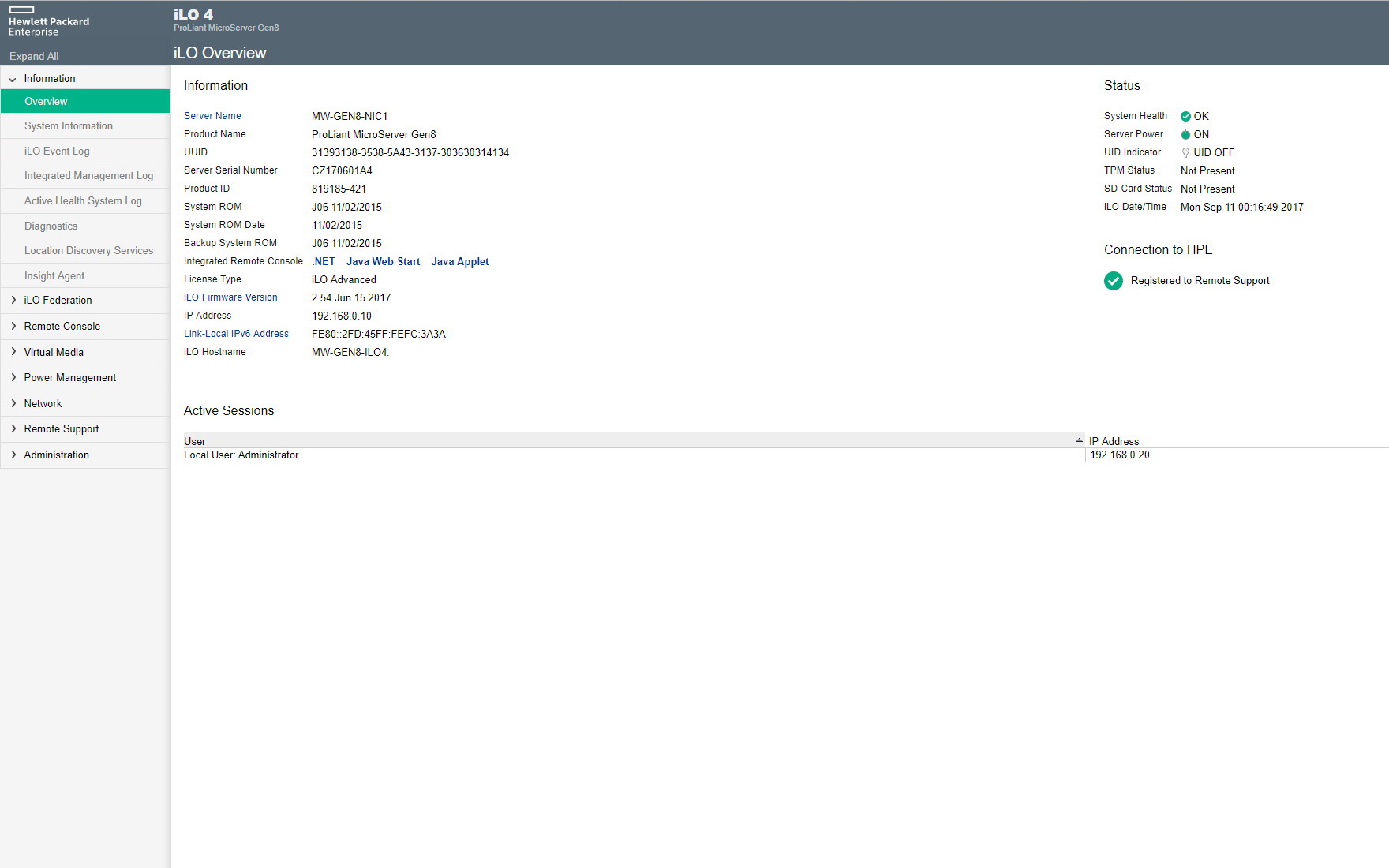Click the System Health OK check icon
Image resolution: width=1389 pixels, height=868 pixels.
click(x=1185, y=117)
